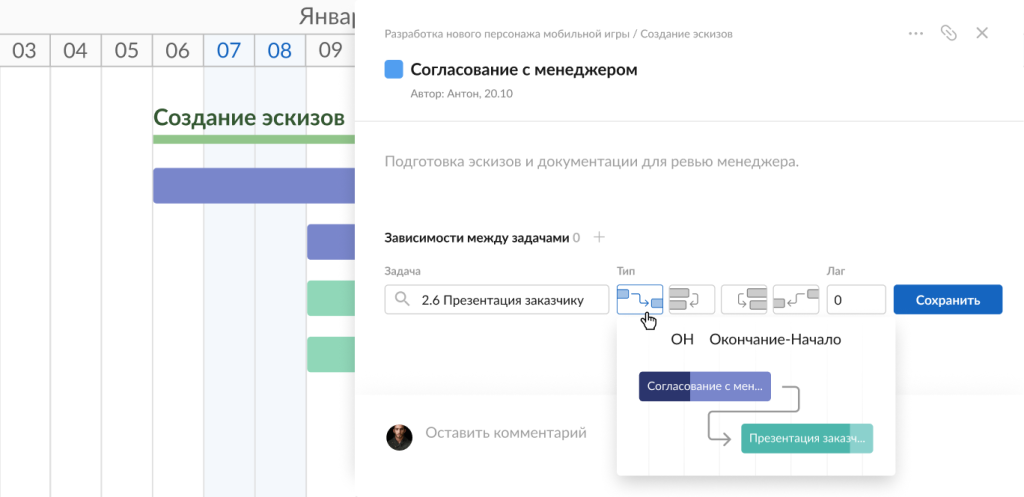Click the Лаг input field
1024x497 pixels.
coord(856,300)
